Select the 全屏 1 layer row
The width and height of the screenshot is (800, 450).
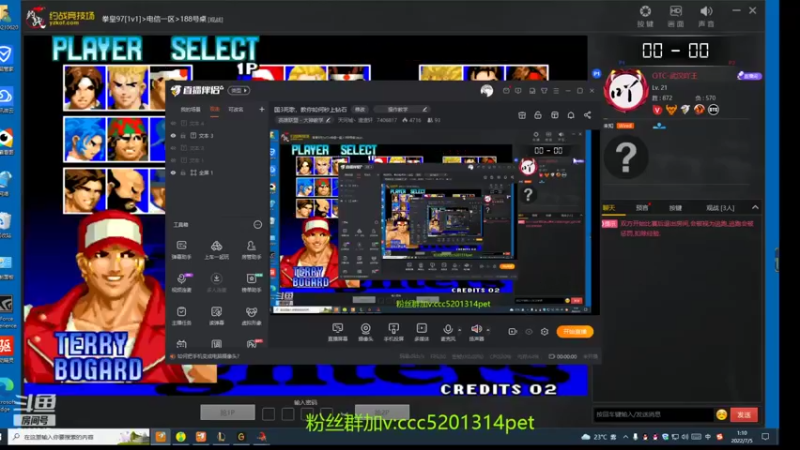[217, 173]
